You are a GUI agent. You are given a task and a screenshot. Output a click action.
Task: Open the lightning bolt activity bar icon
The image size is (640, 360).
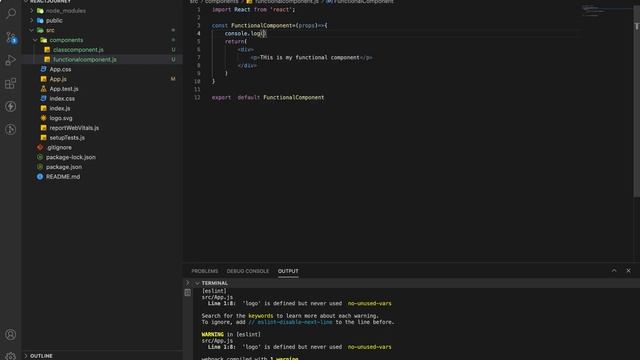[11, 107]
